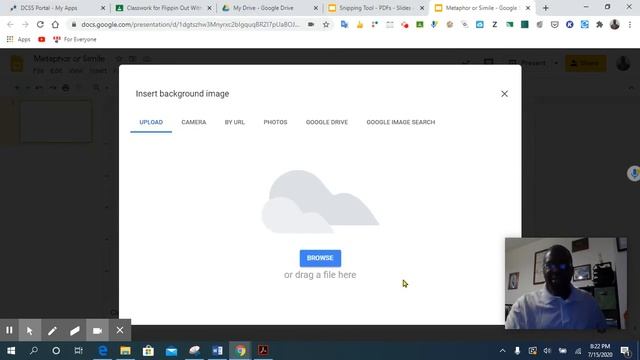Pause the screen recording

pos(9,330)
